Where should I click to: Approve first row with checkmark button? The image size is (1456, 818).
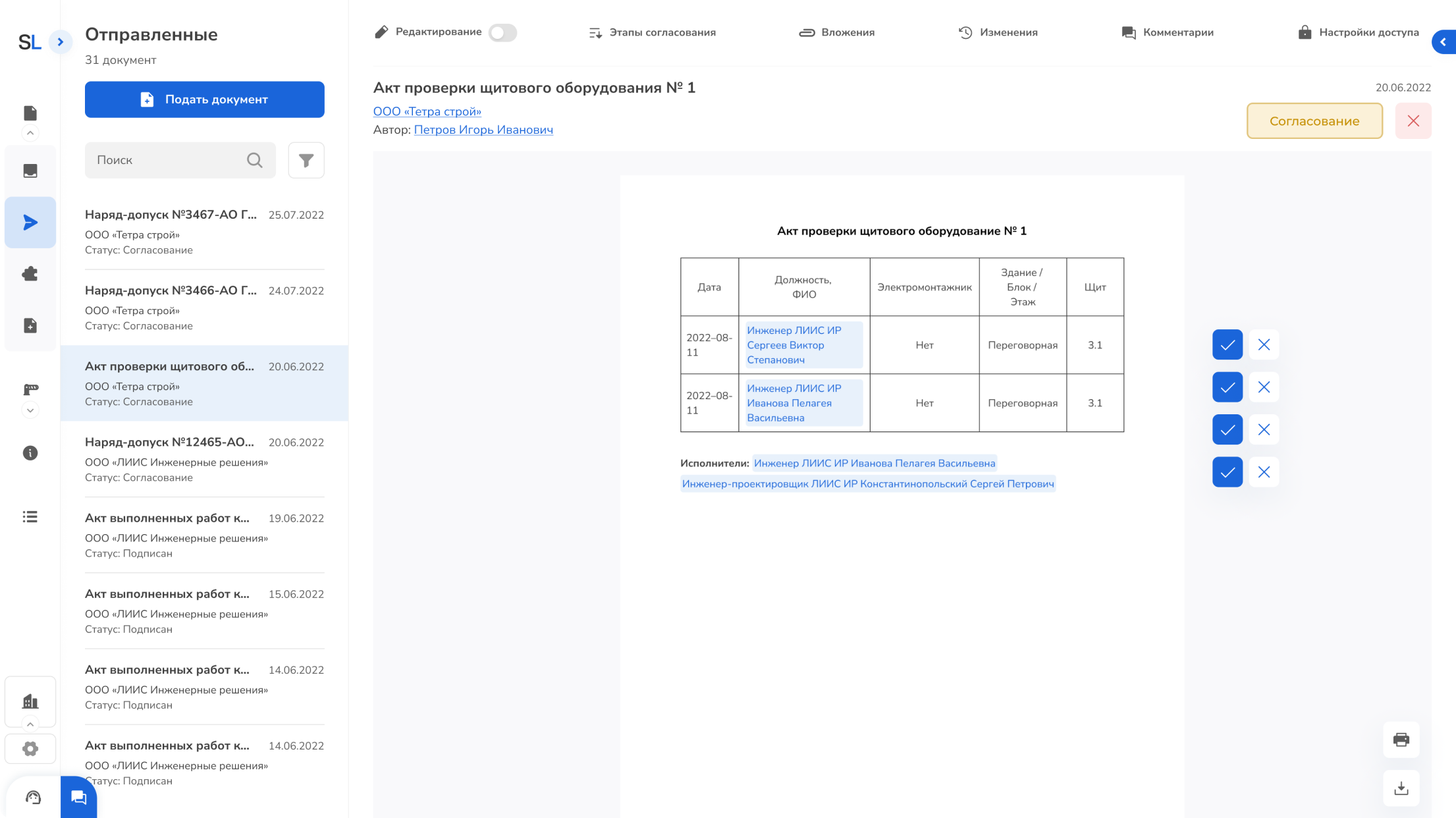(1227, 344)
